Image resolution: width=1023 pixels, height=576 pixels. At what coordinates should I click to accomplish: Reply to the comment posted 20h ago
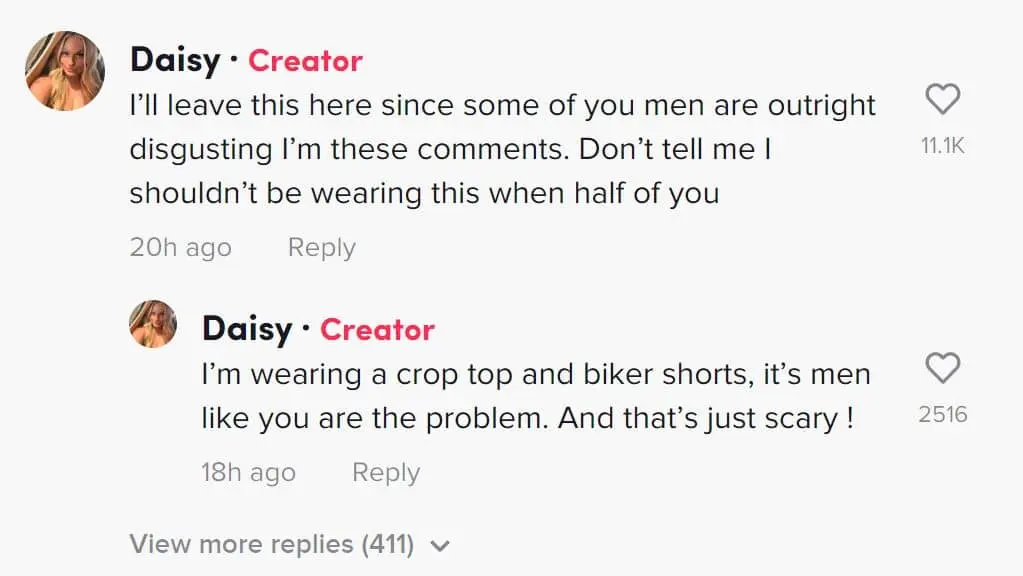321,247
